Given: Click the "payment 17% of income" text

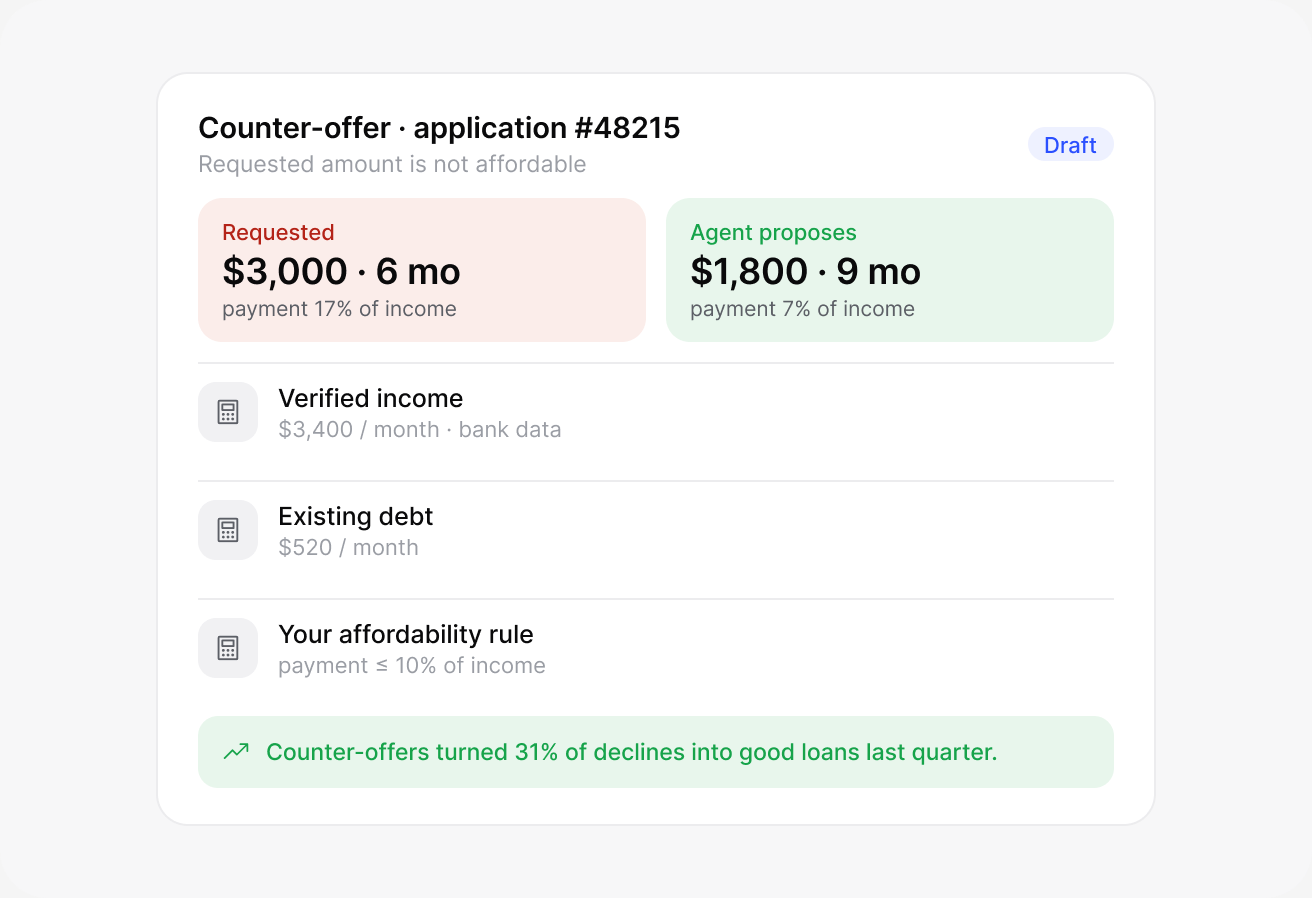Looking at the screenshot, I should click(339, 309).
